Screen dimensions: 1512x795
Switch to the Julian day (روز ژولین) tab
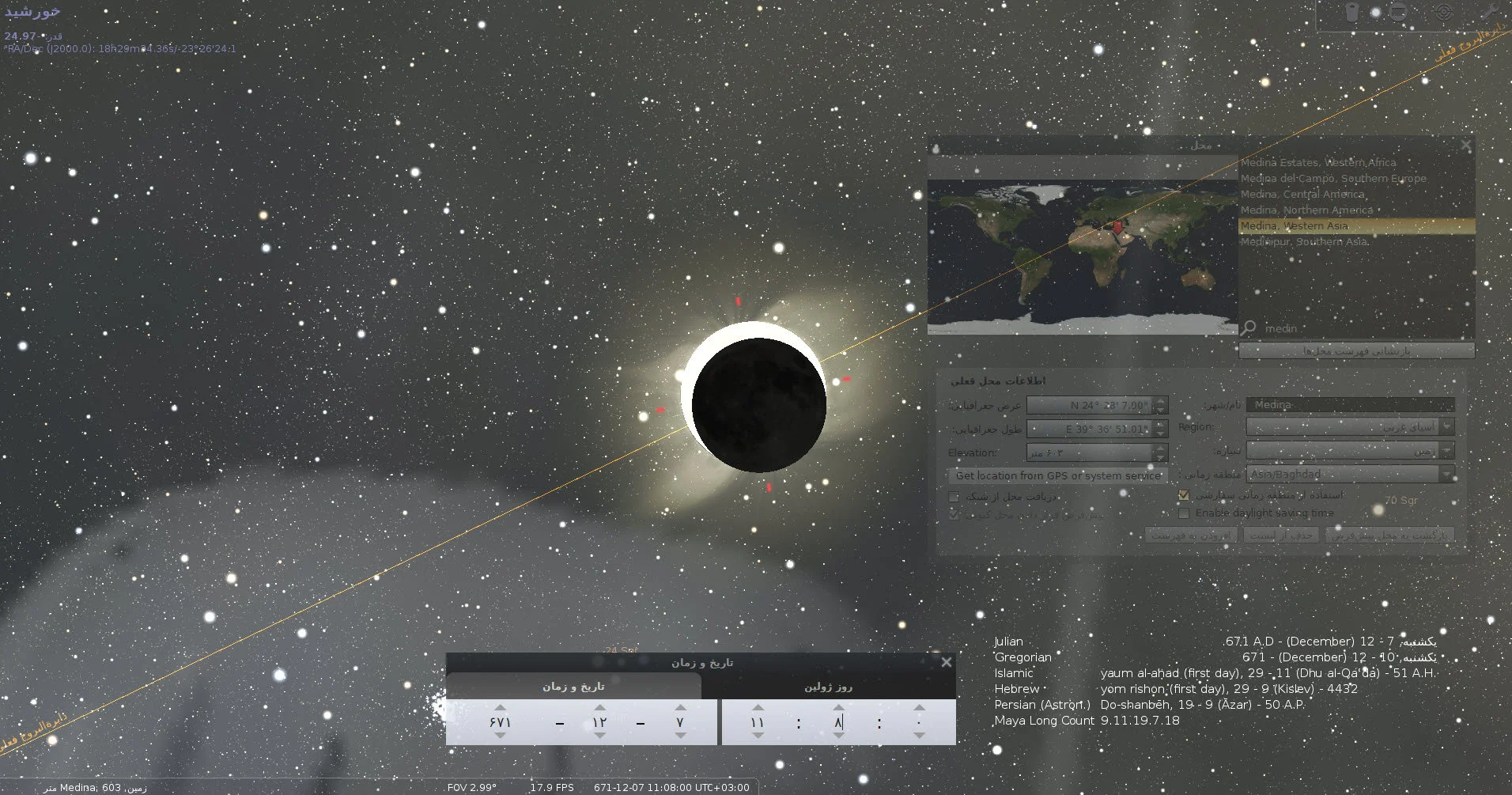coord(829,687)
